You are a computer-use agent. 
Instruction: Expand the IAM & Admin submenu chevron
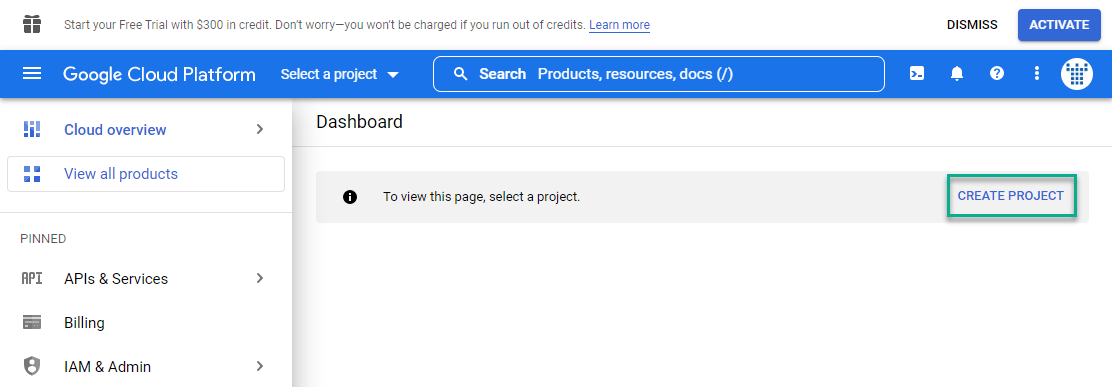pyautogui.click(x=260, y=366)
